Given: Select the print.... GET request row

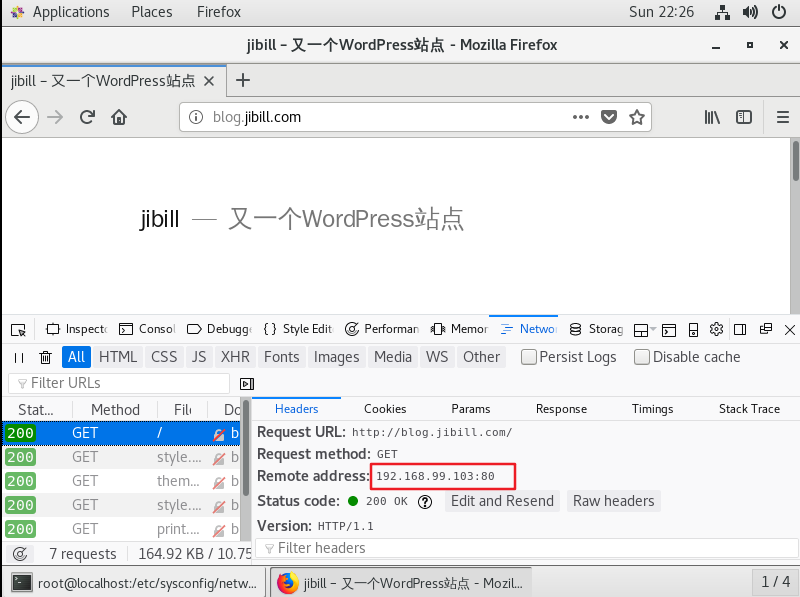Looking at the screenshot, I should click(x=121, y=530).
